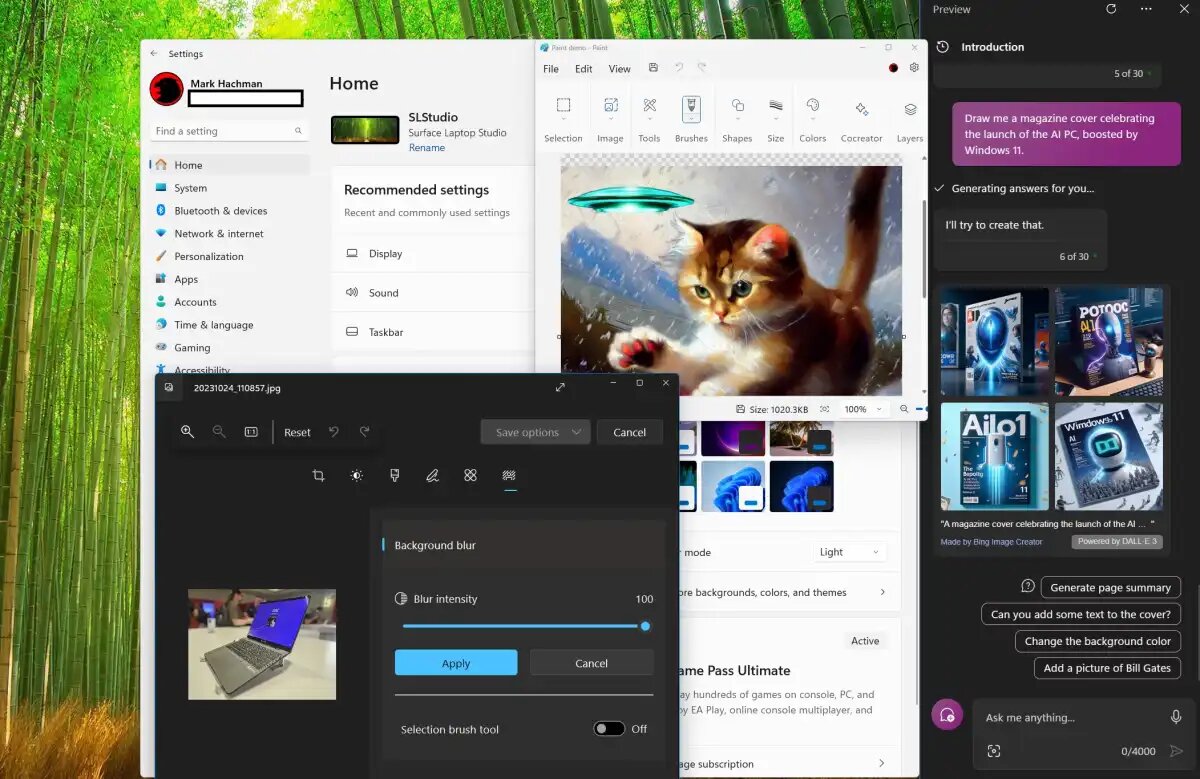Open Image dropdown in Paint ribbon
The height and width of the screenshot is (779, 1200).
pos(610,118)
